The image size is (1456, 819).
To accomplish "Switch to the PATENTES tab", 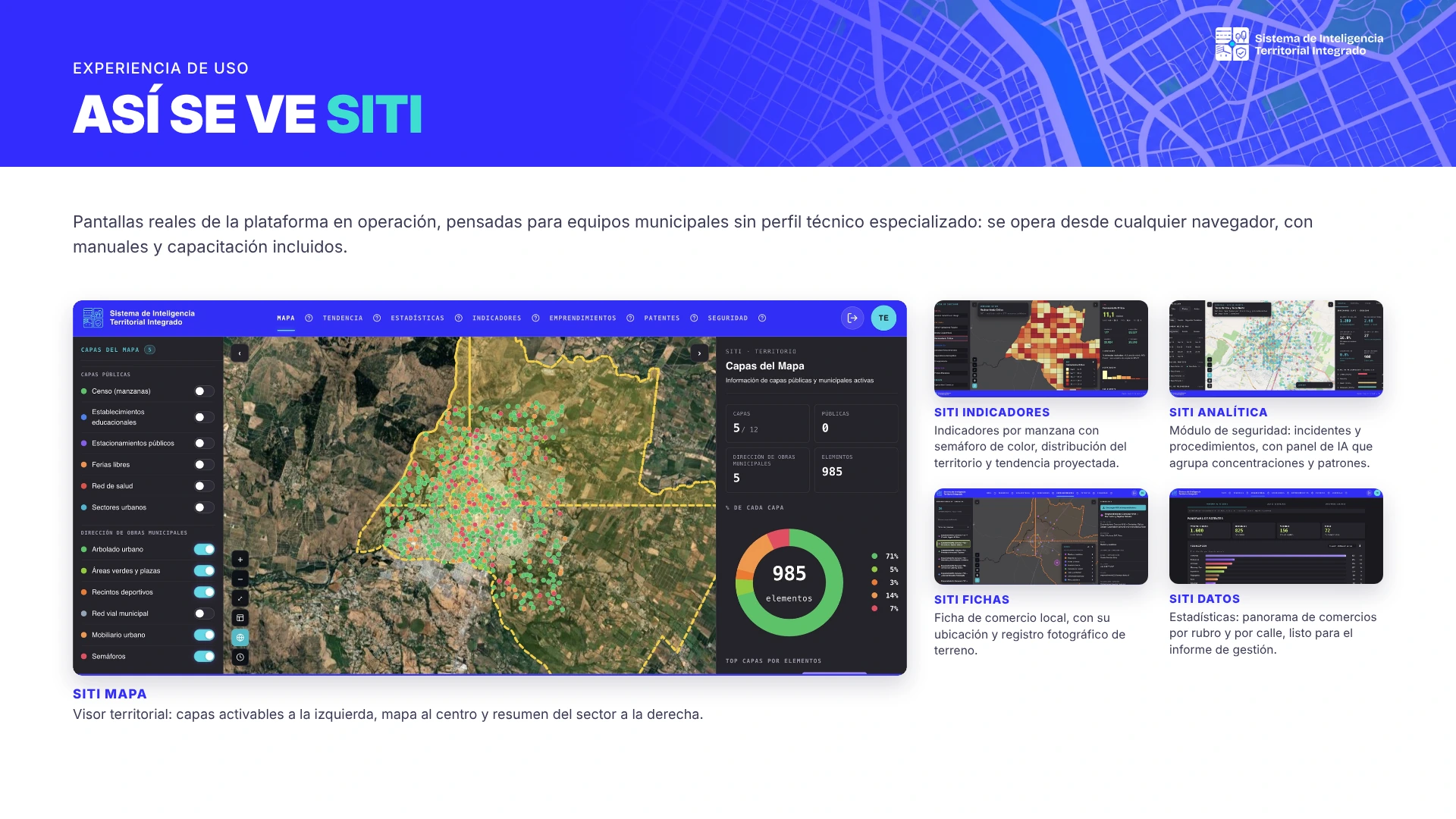I will (x=662, y=318).
